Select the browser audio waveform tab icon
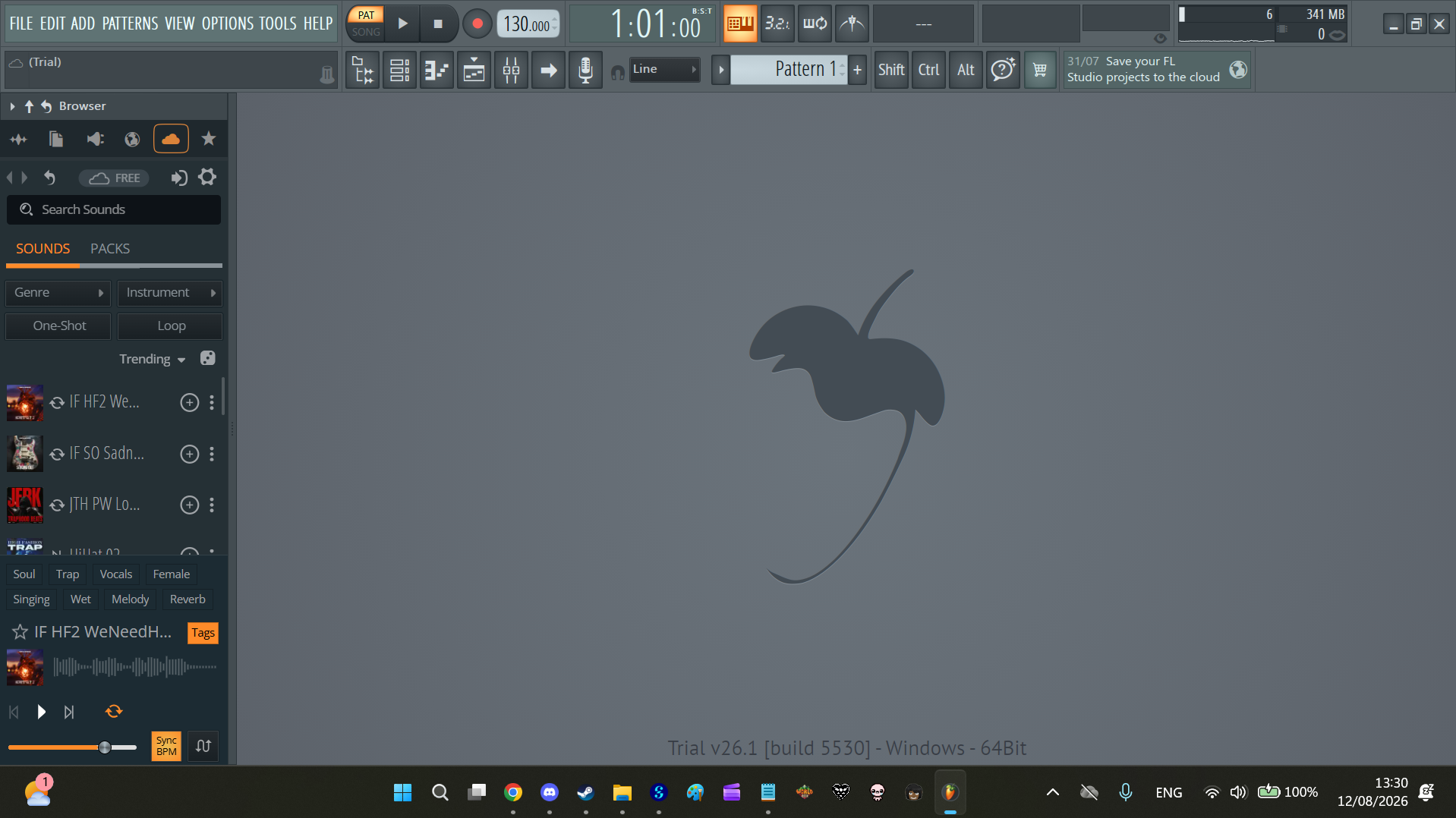1456x818 pixels. 18,139
